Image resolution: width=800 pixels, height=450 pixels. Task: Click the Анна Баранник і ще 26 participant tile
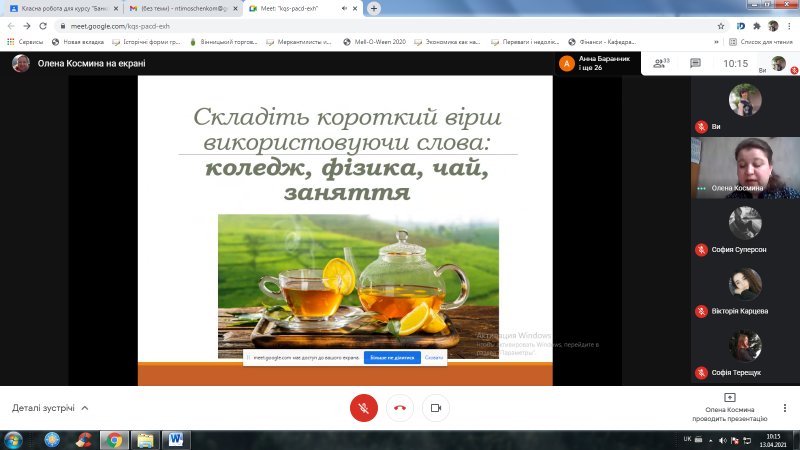click(597, 63)
